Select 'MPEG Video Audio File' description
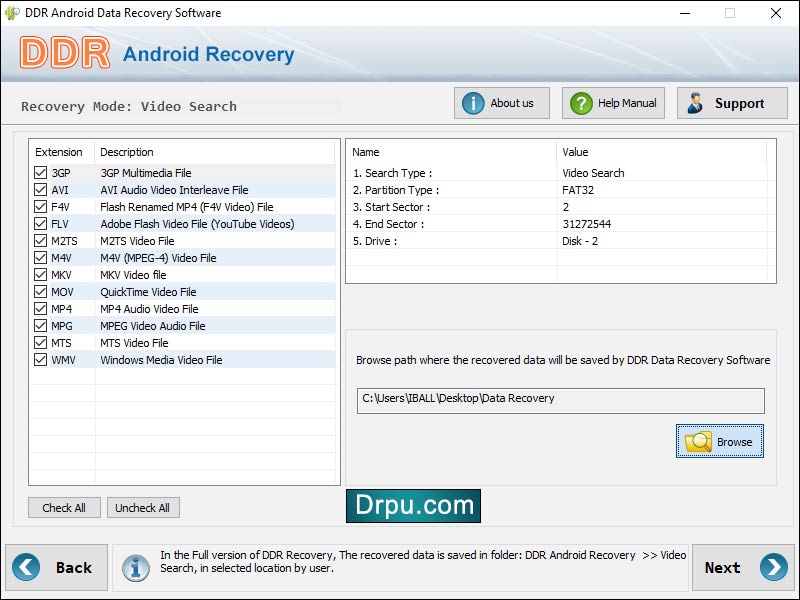 tap(153, 326)
